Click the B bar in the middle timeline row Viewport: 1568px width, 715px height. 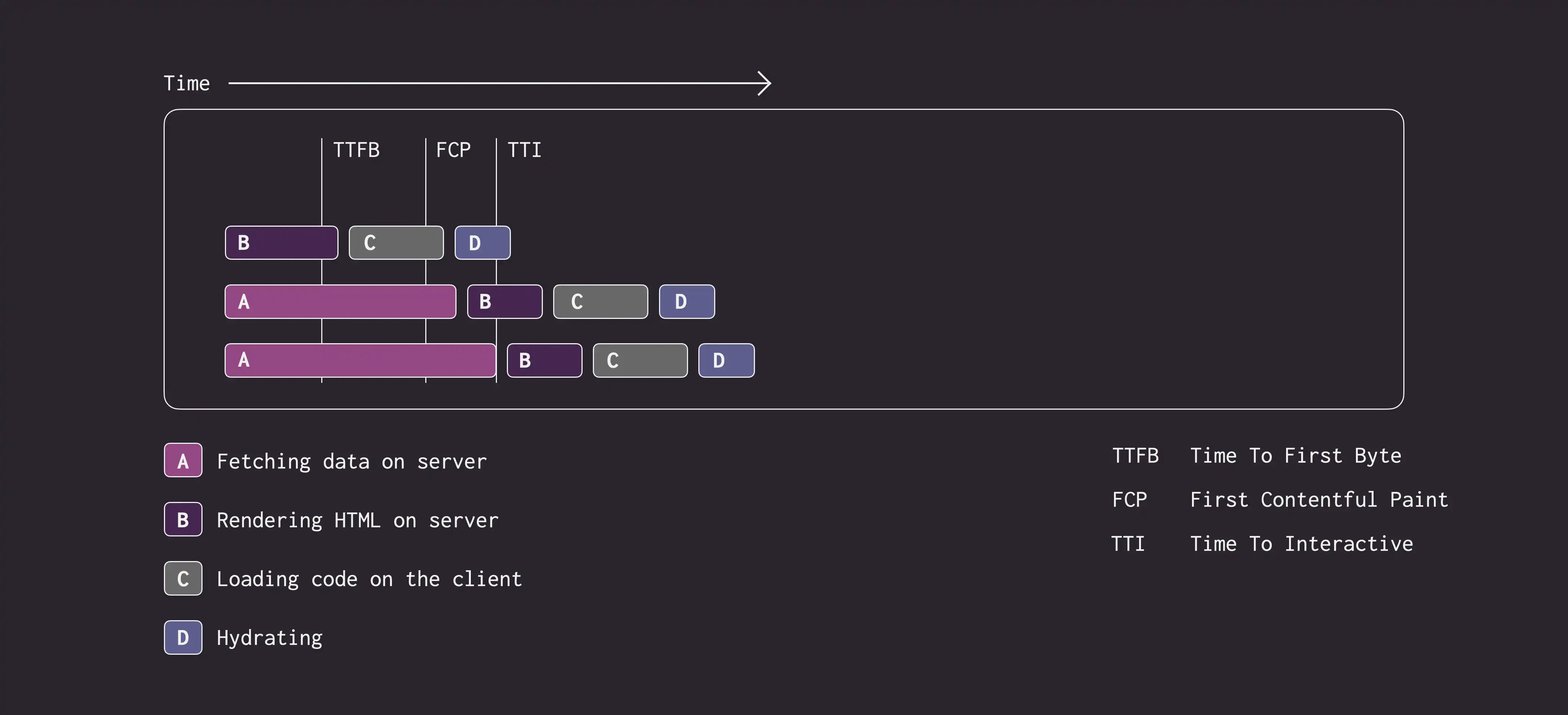coord(505,302)
